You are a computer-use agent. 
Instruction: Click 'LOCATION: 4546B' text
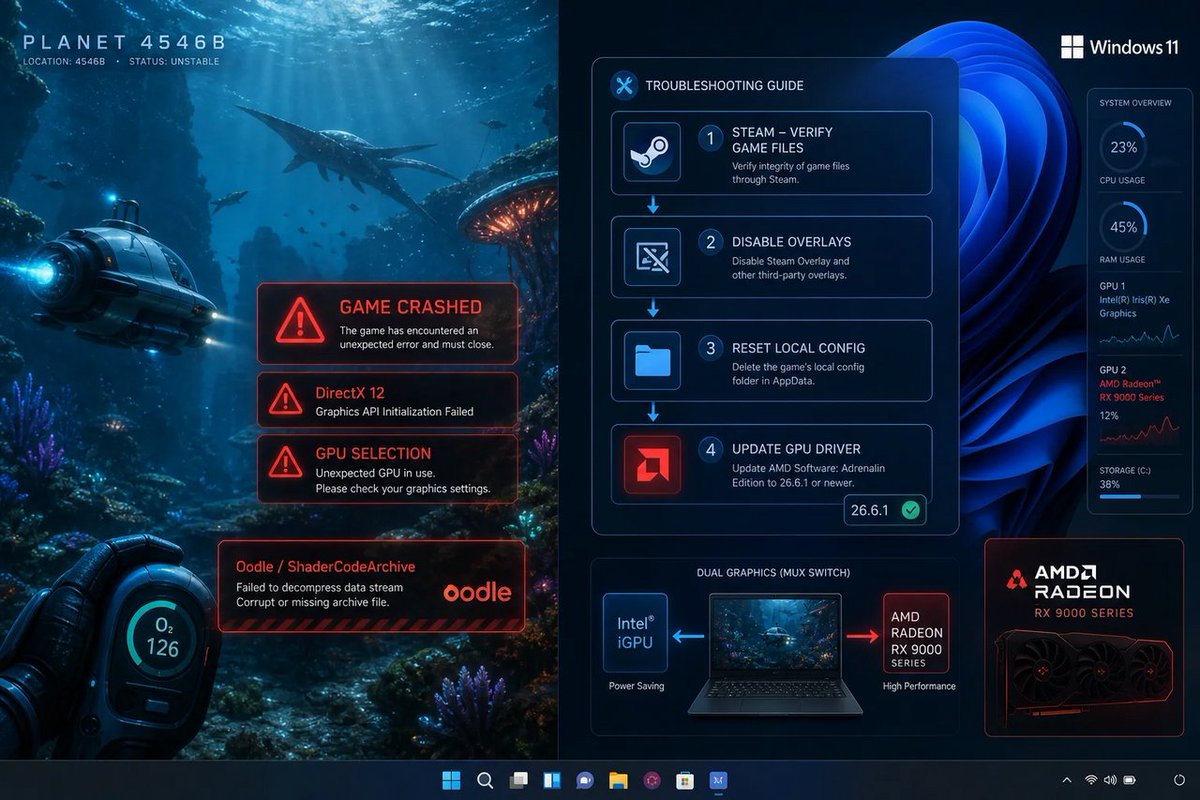point(63,62)
